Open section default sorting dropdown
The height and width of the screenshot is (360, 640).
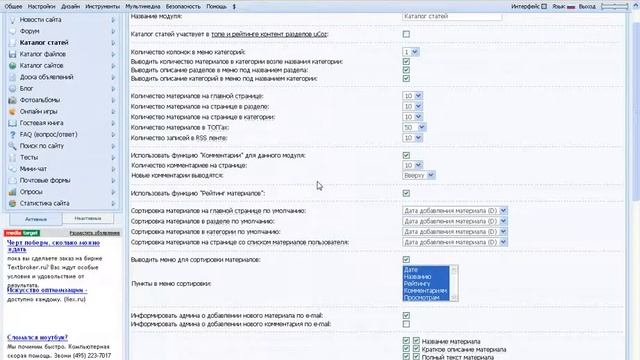point(455,221)
